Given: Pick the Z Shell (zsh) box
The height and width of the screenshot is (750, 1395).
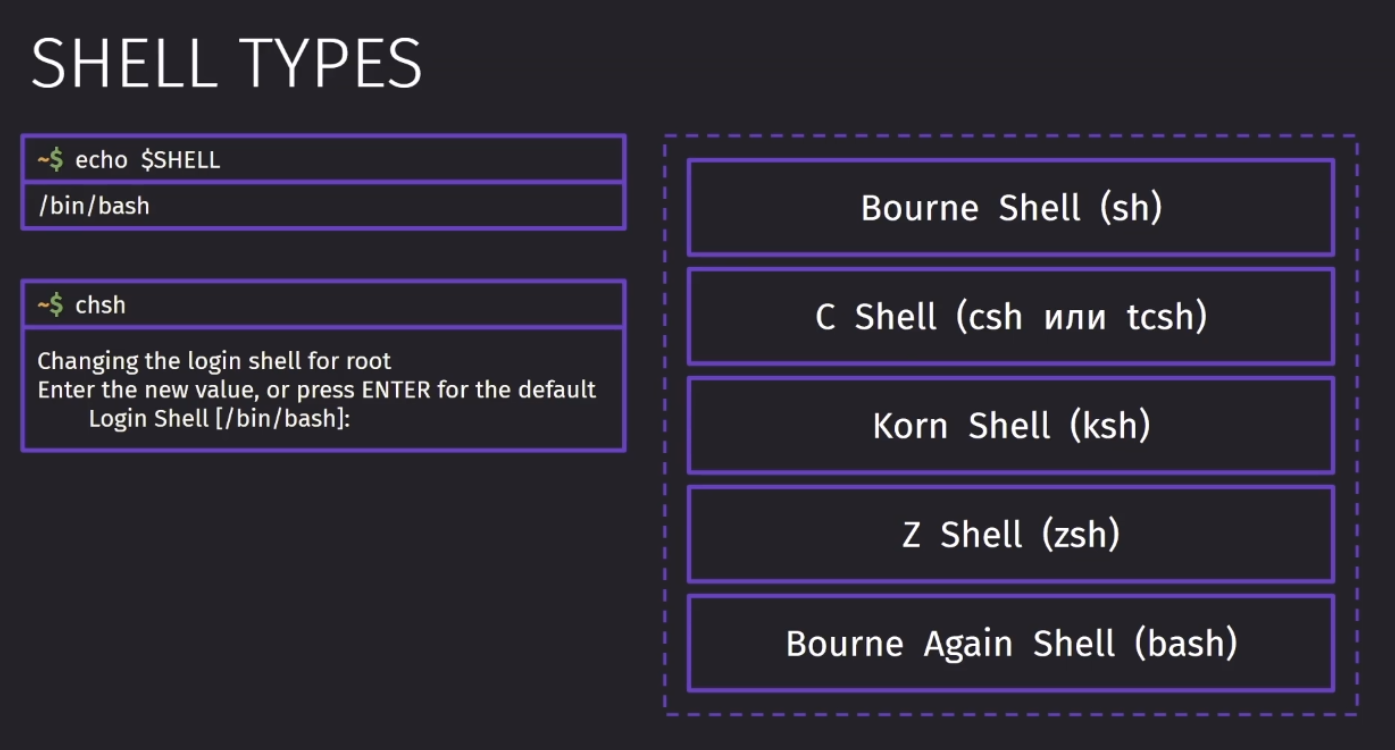Looking at the screenshot, I should [x=1011, y=534].
